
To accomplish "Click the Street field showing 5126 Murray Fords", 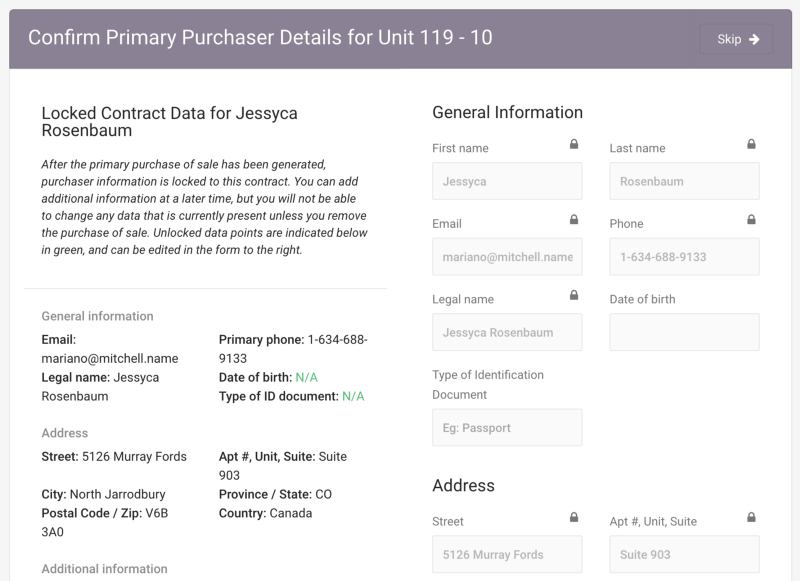I will pos(507,555).
